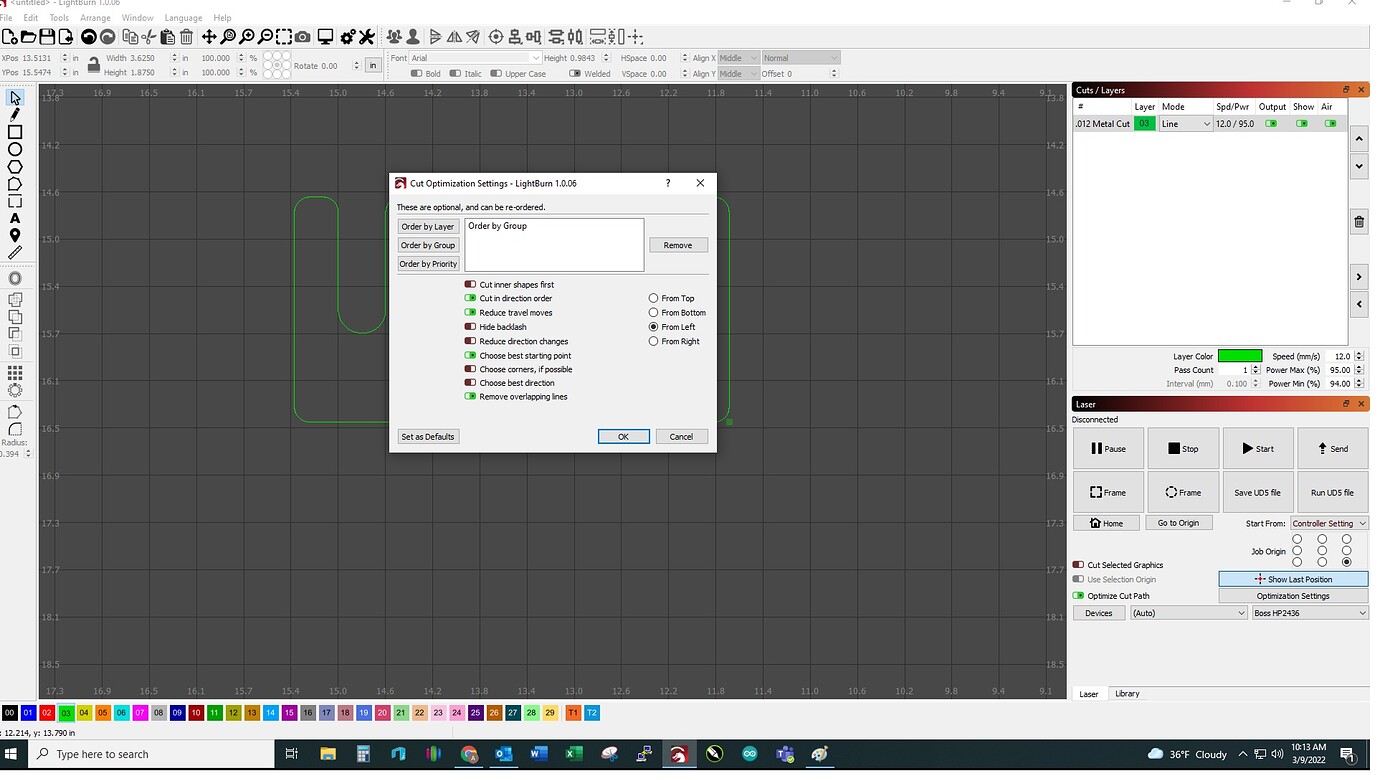Select the 'From Bottom' radio button
The image size is (1380, 780).
652,312
